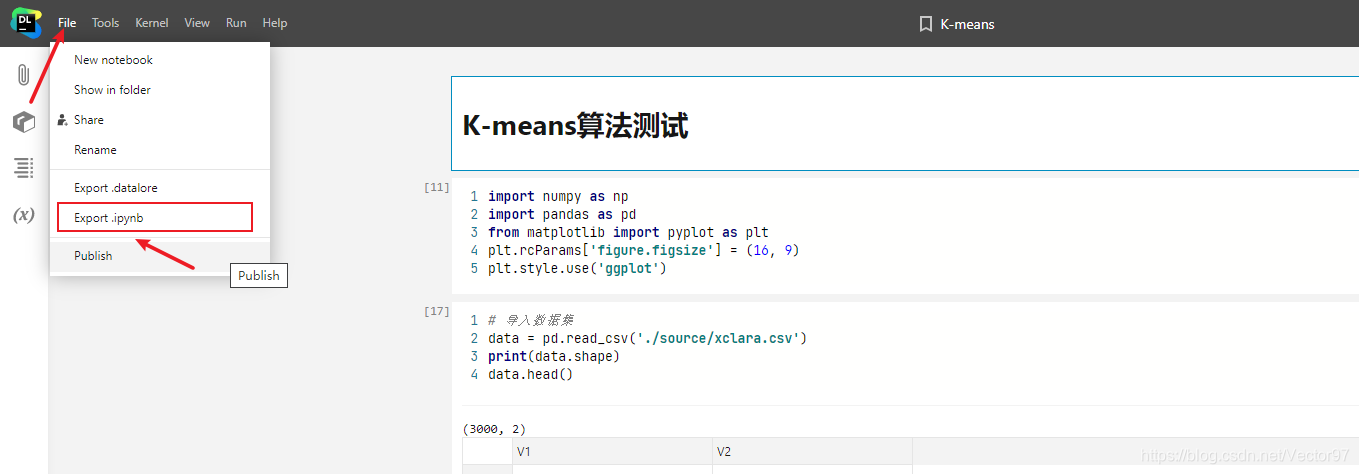Screen dimensions: 1359x474
Task: Select the K-means算法测试 heading cell
Action: pos(905,124)
